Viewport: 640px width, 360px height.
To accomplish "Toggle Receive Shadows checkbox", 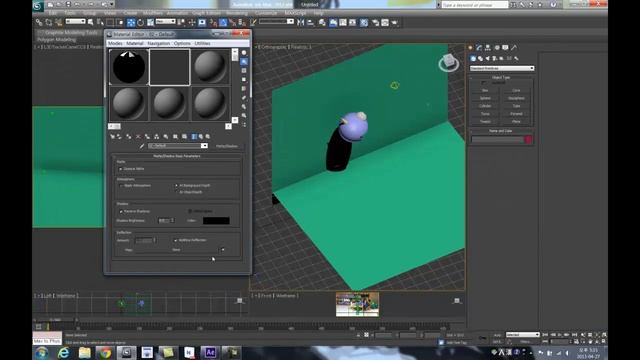I will point(121,211).
